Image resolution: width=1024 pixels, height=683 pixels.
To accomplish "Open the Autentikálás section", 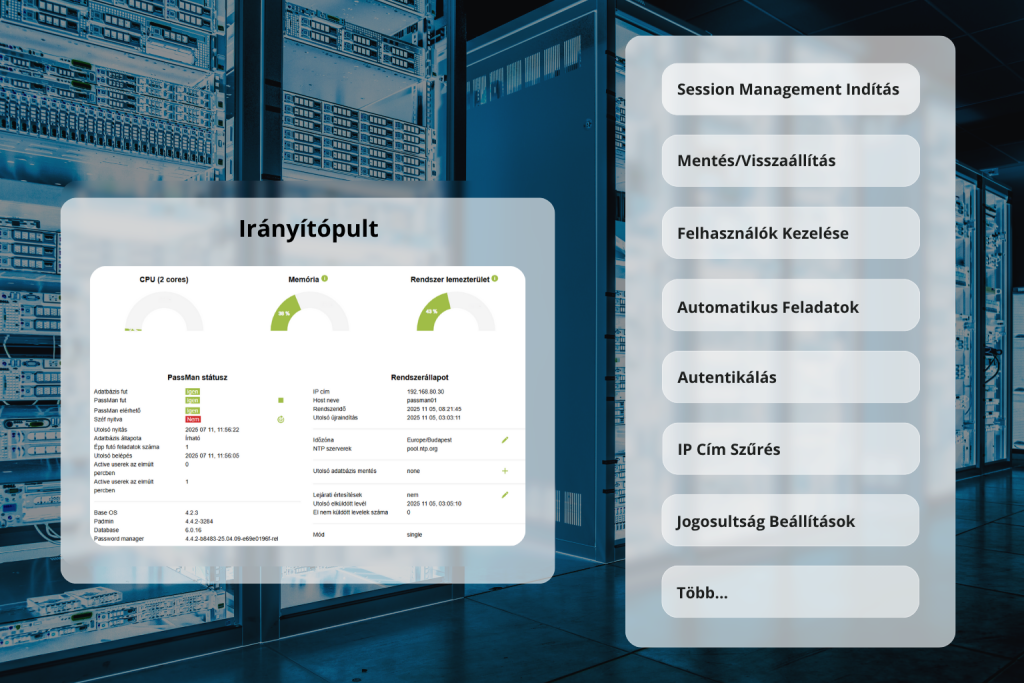I will tap(790, 377).
